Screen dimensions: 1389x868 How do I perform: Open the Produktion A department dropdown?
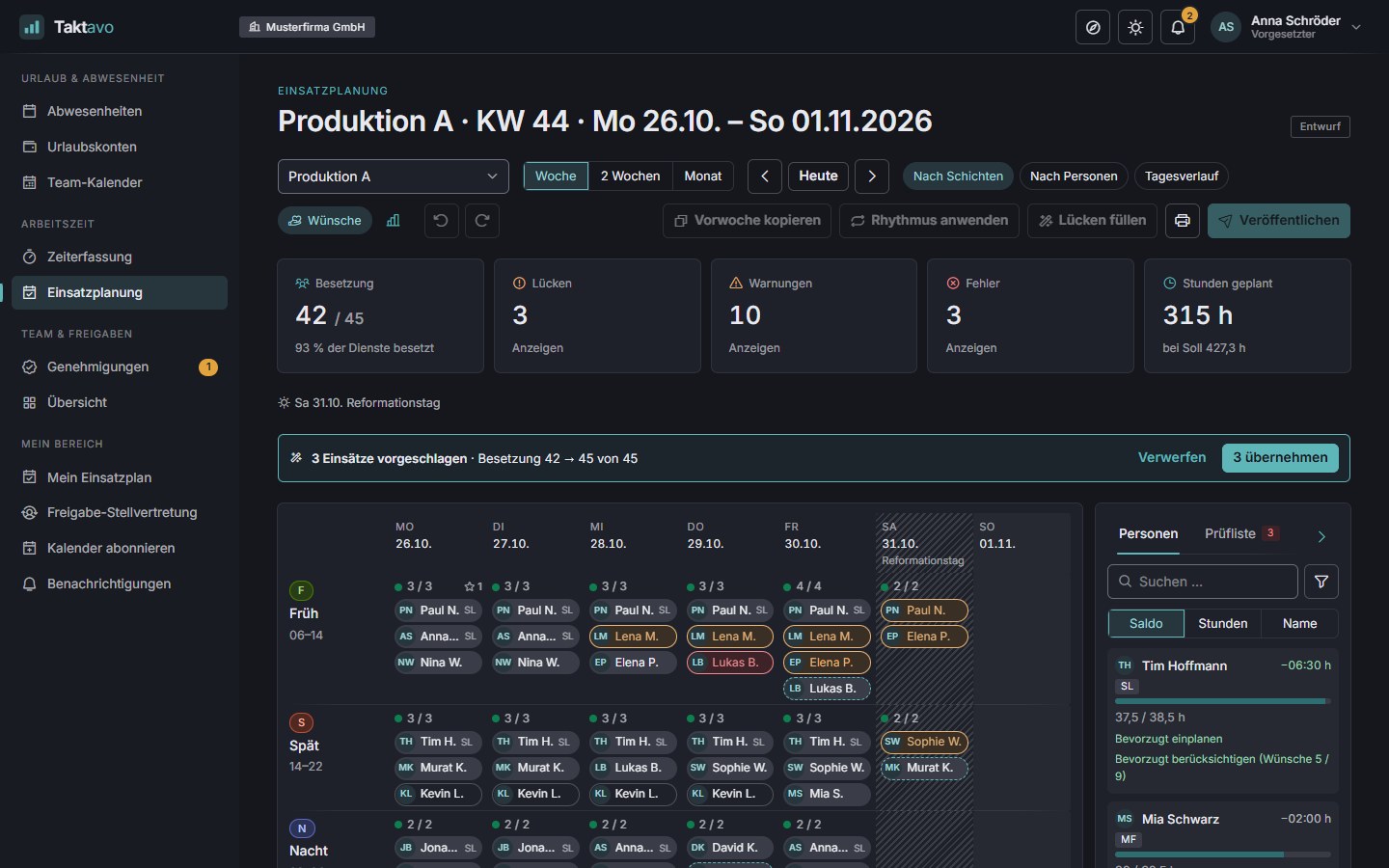click(394, 176)
